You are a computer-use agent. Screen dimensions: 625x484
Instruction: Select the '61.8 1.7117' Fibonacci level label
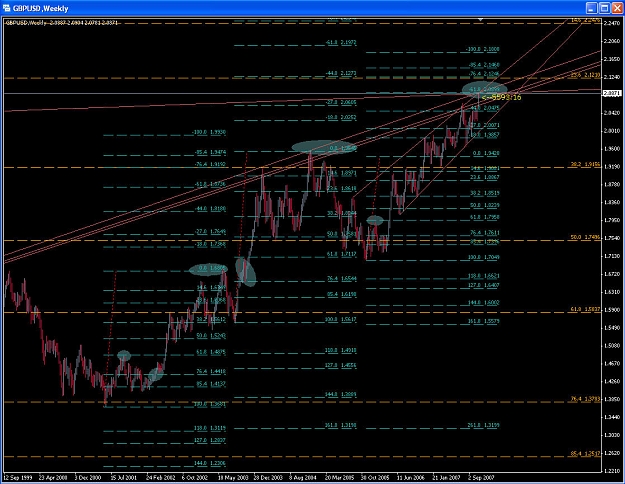tap(342, 254)
